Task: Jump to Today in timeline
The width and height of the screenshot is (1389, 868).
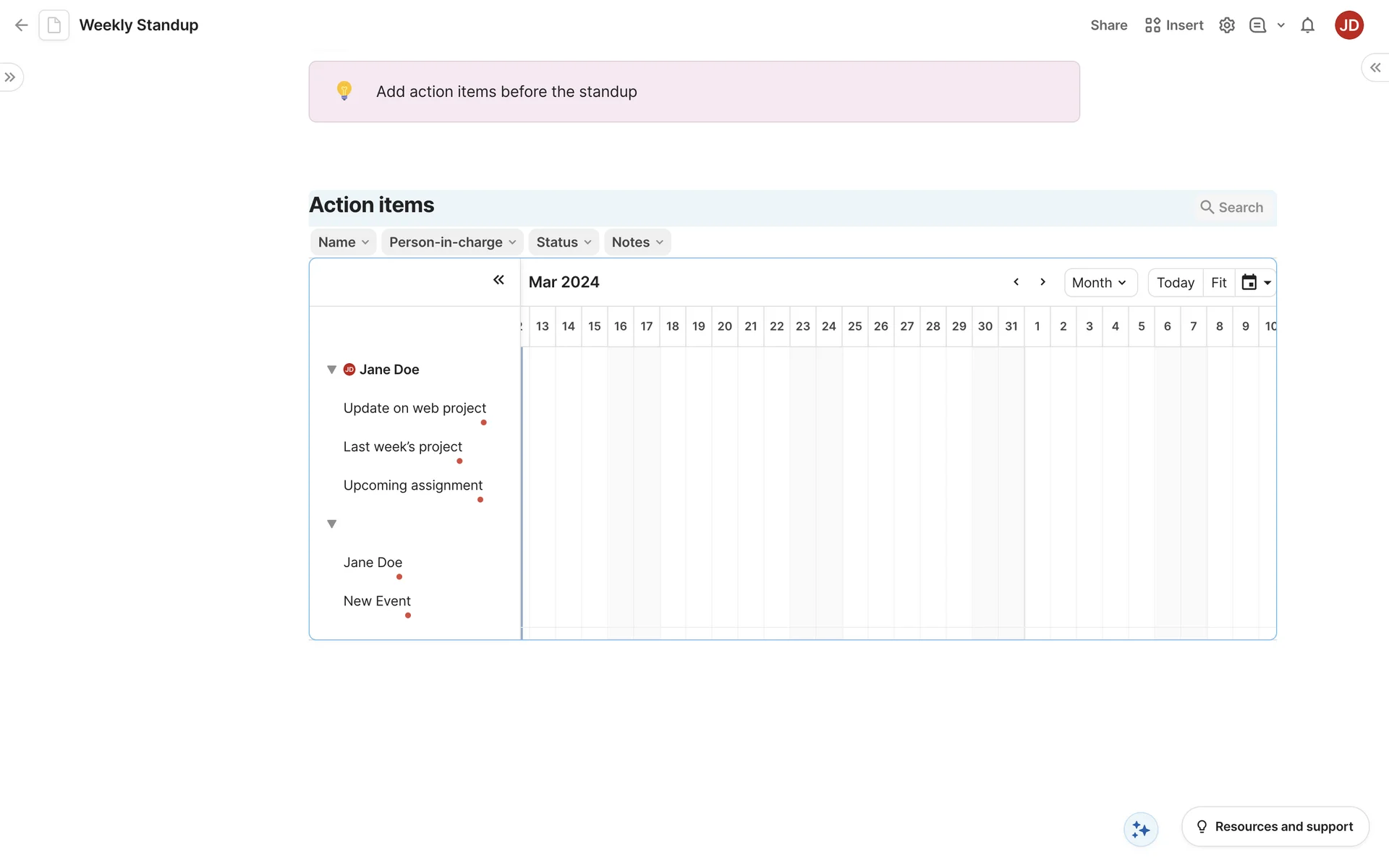Action: pos(1175,283)
